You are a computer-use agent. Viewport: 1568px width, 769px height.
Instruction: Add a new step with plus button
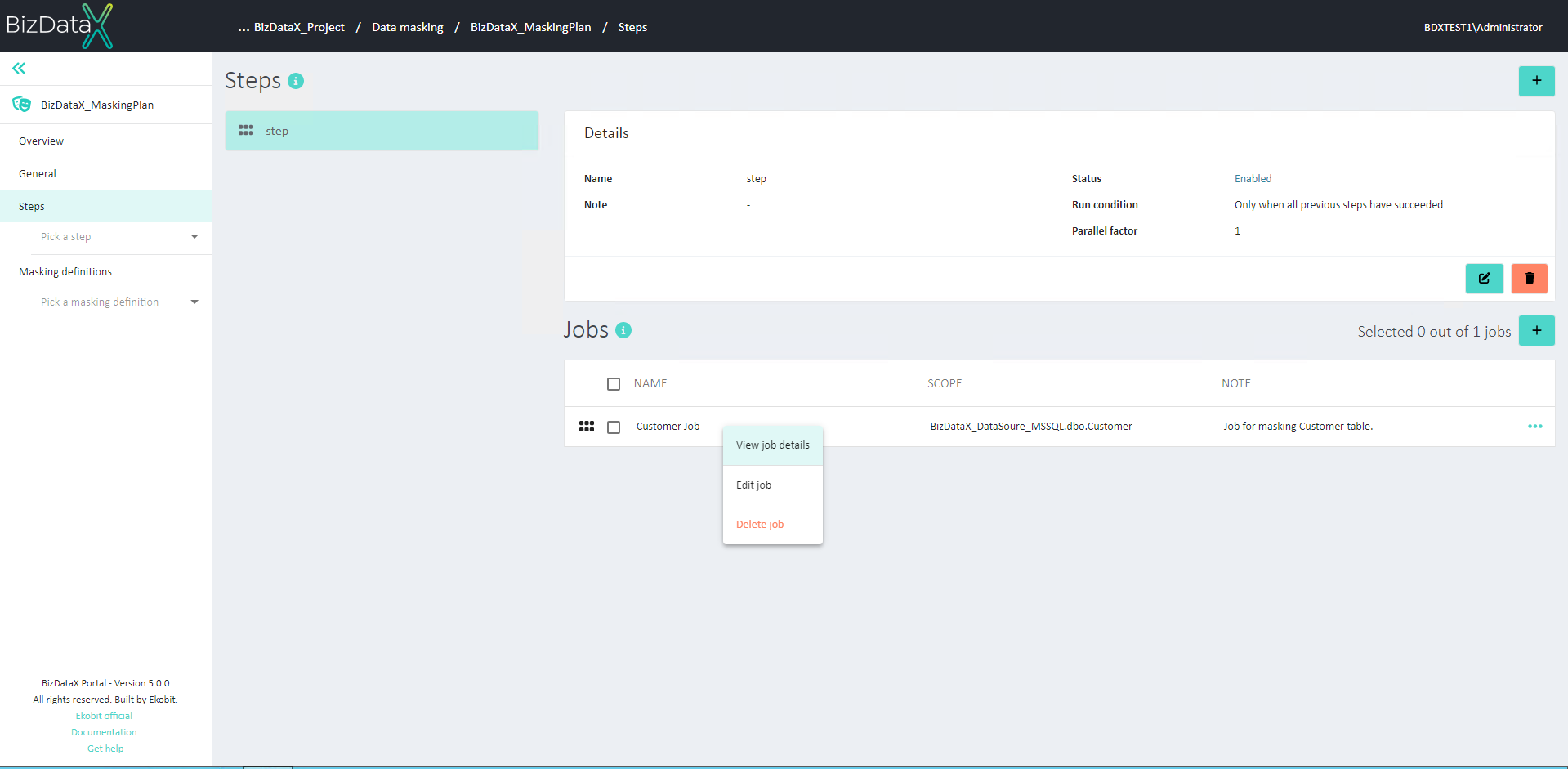[1536, 81]
